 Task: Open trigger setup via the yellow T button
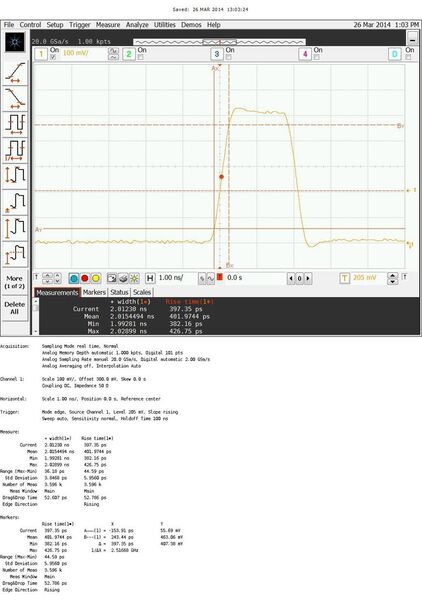345,278
